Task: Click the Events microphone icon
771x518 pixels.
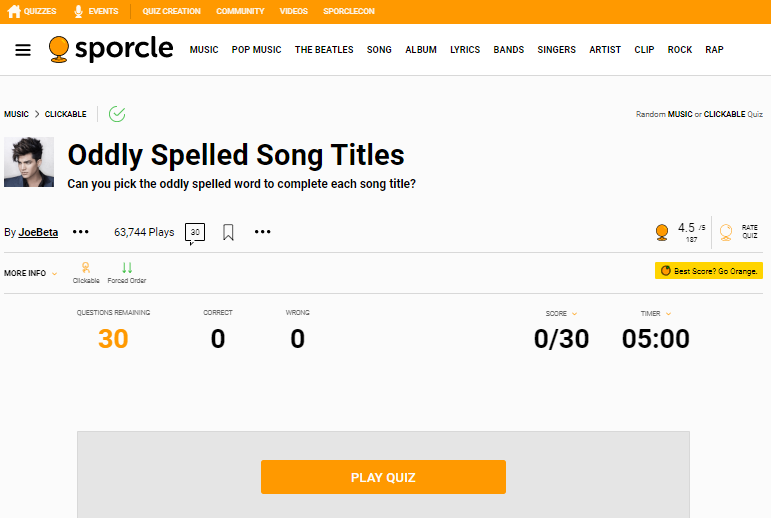Action: 78,11
